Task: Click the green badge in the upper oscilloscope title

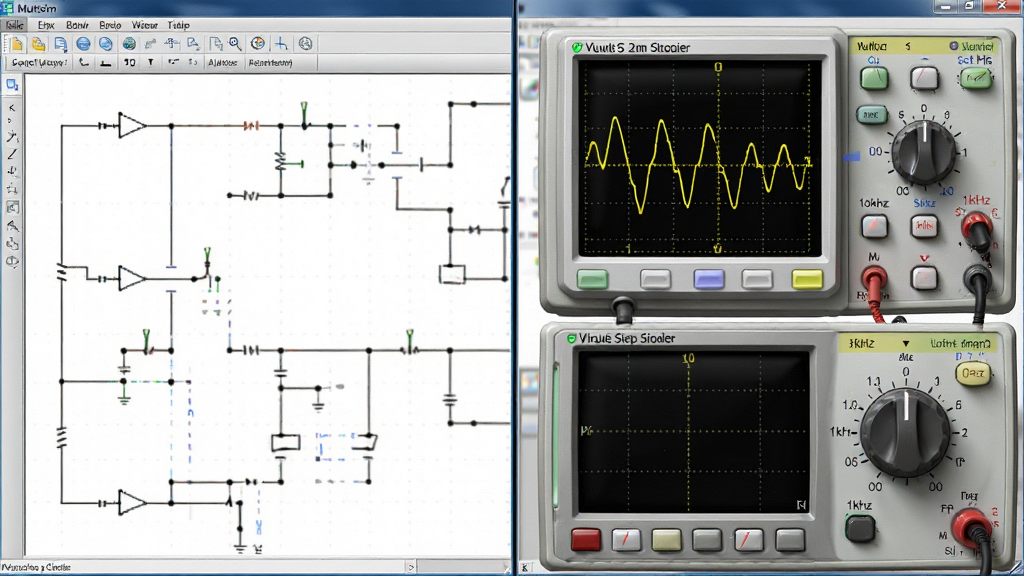Action: (577, 47)
